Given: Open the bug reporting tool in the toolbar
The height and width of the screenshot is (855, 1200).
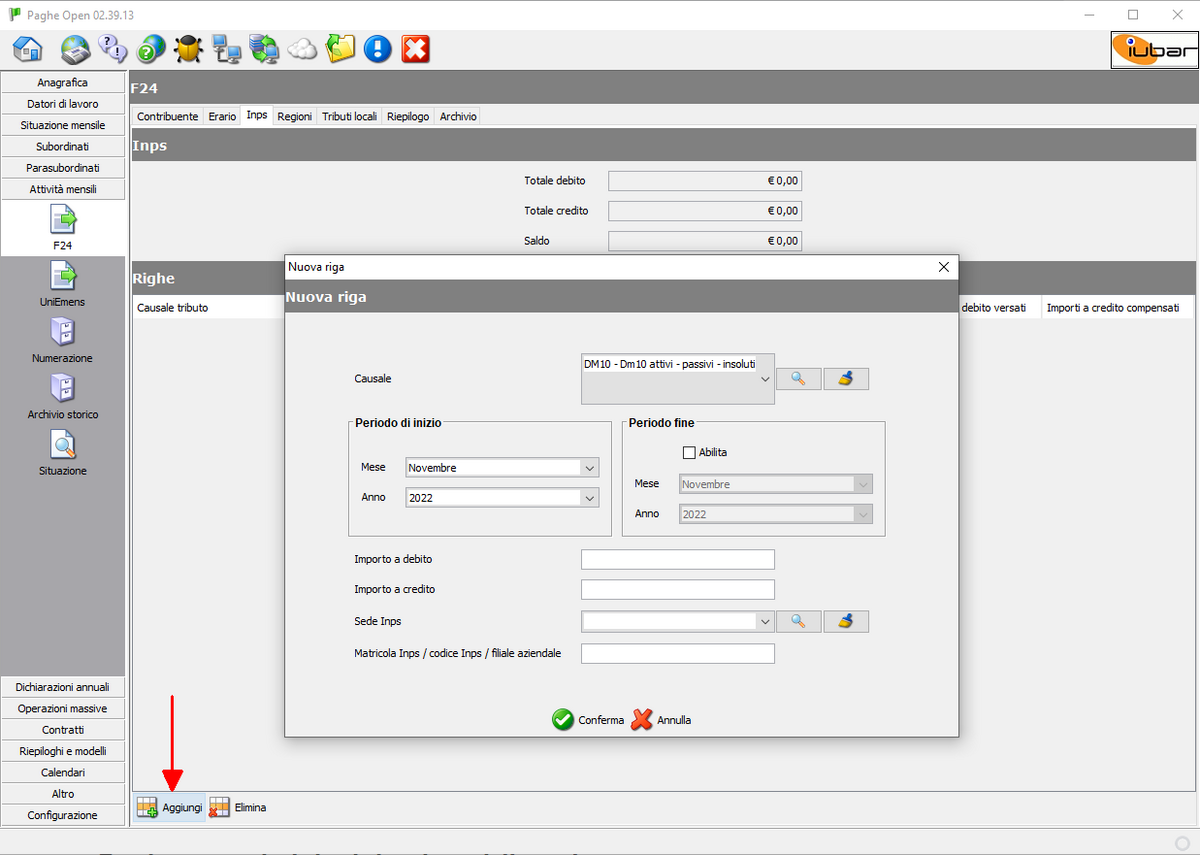Looking at the screenshot, I should point(189,48).
